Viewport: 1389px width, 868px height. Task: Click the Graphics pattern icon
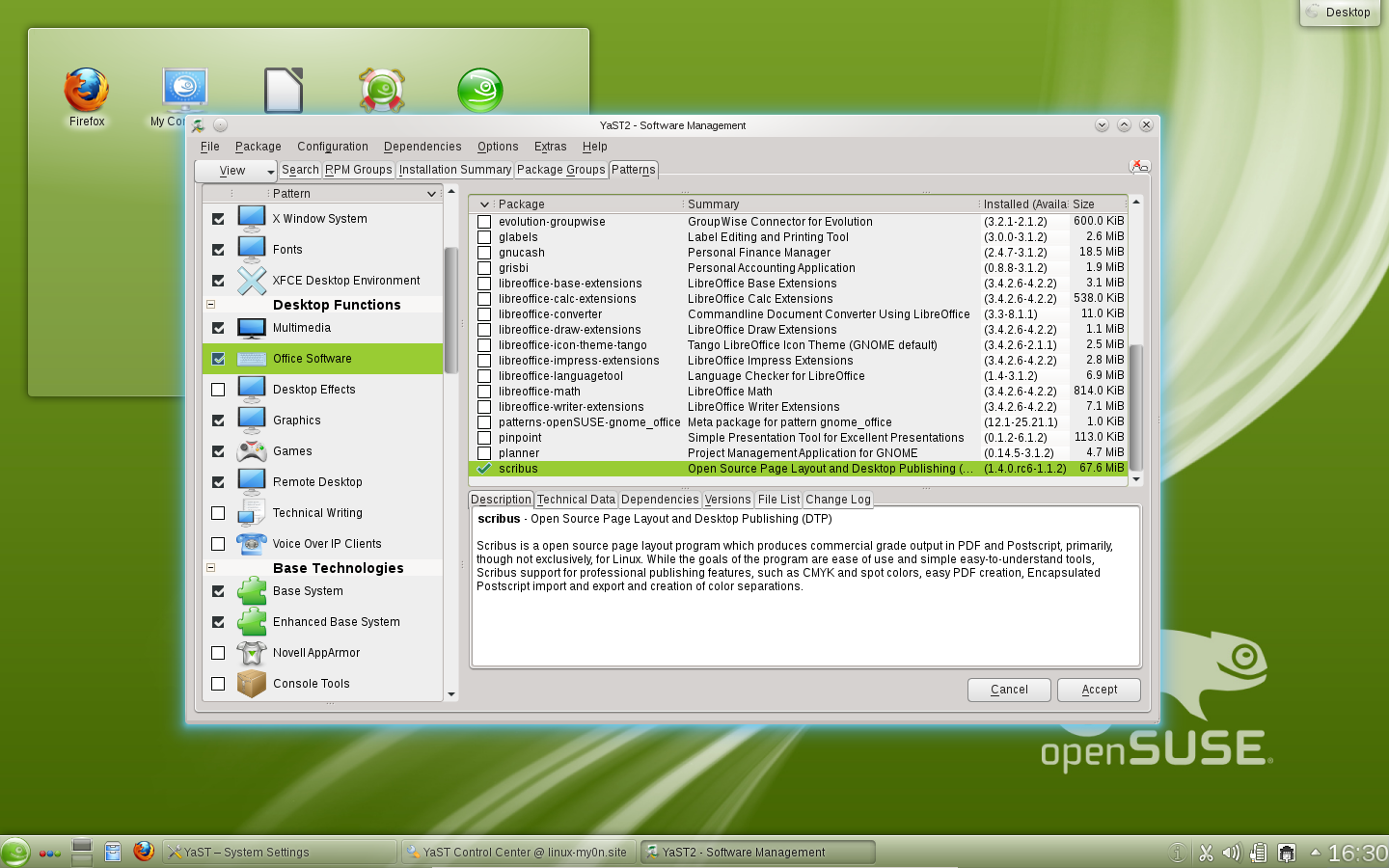(x=252, y=420)
